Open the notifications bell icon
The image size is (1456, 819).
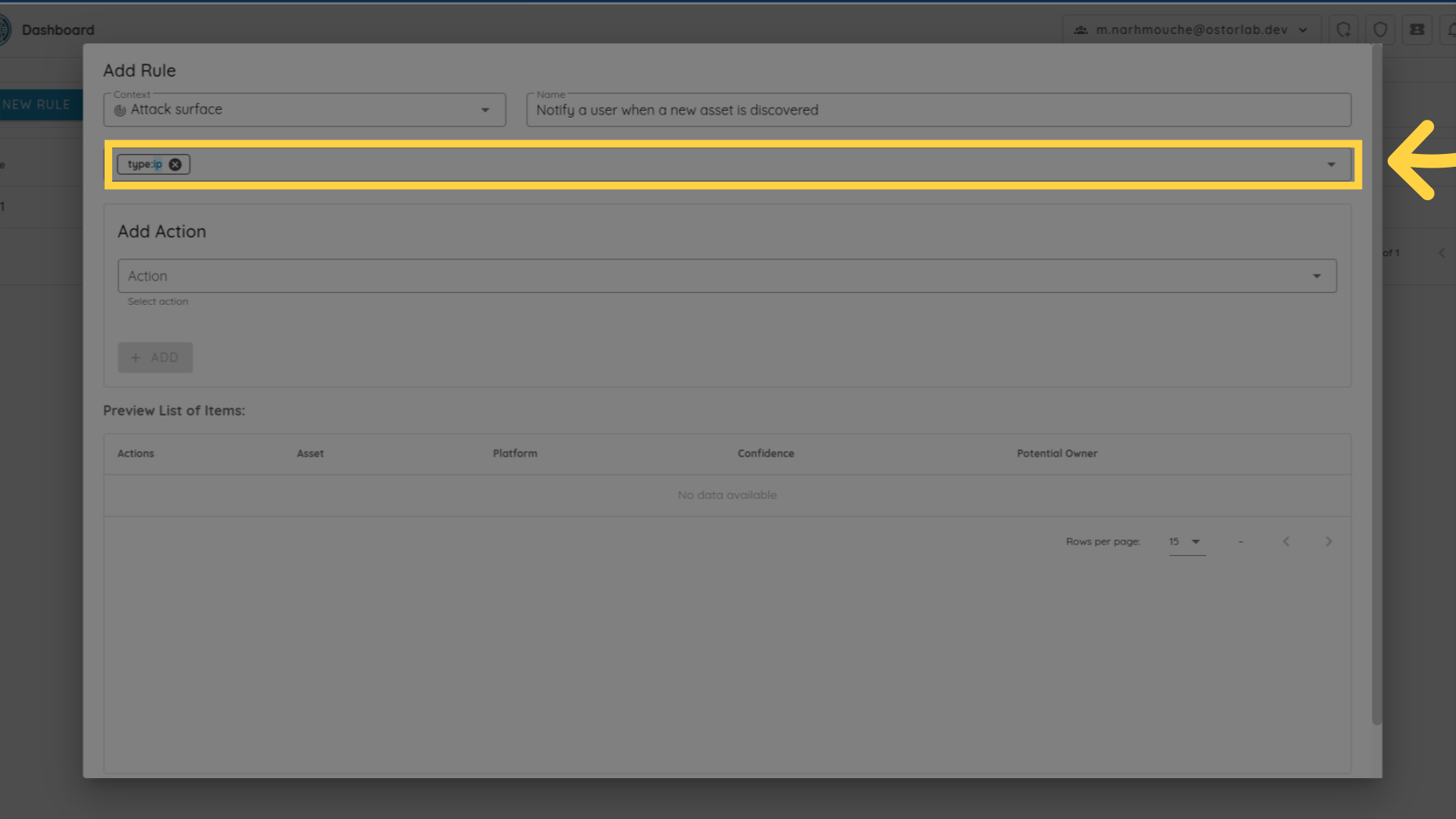[1450, 30]
